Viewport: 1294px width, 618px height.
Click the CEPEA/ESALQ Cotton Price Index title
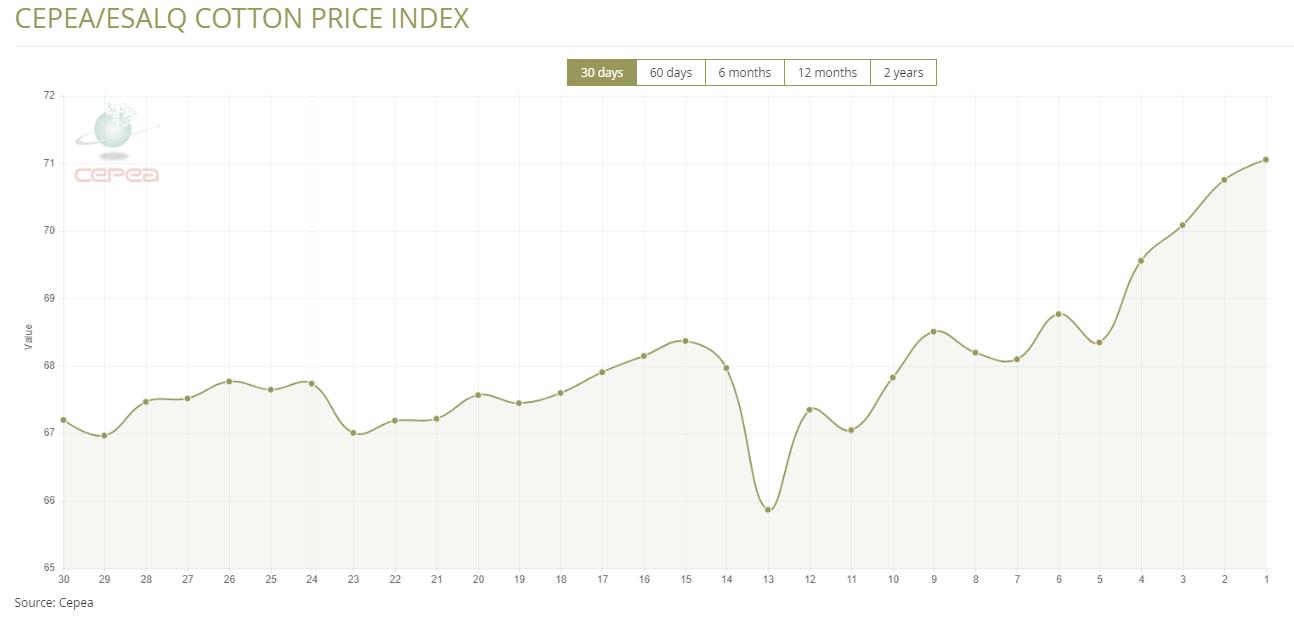click(x=242, y=18)
